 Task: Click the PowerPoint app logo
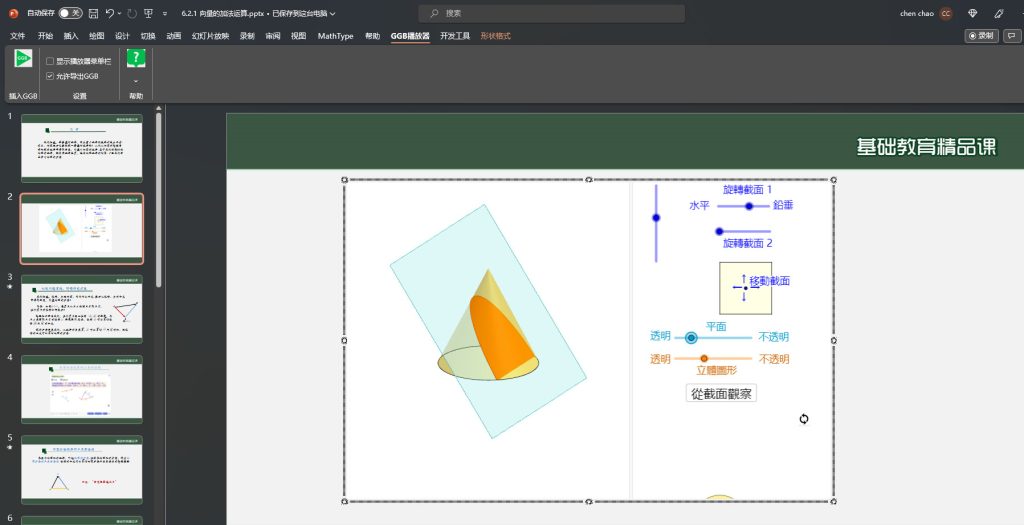tap(13, 13)
